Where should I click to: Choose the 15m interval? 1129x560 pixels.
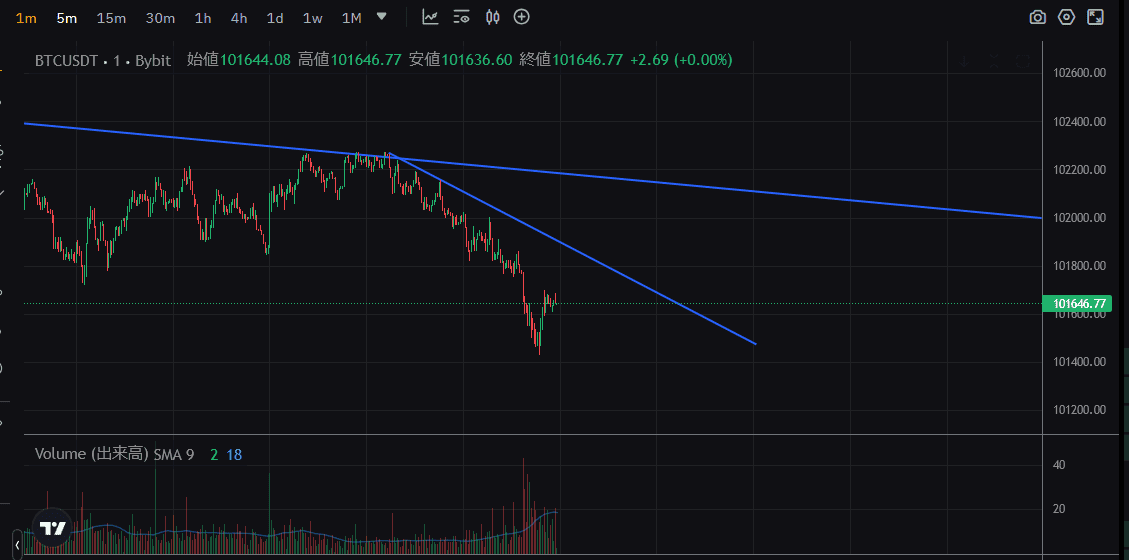pos(111,18)
